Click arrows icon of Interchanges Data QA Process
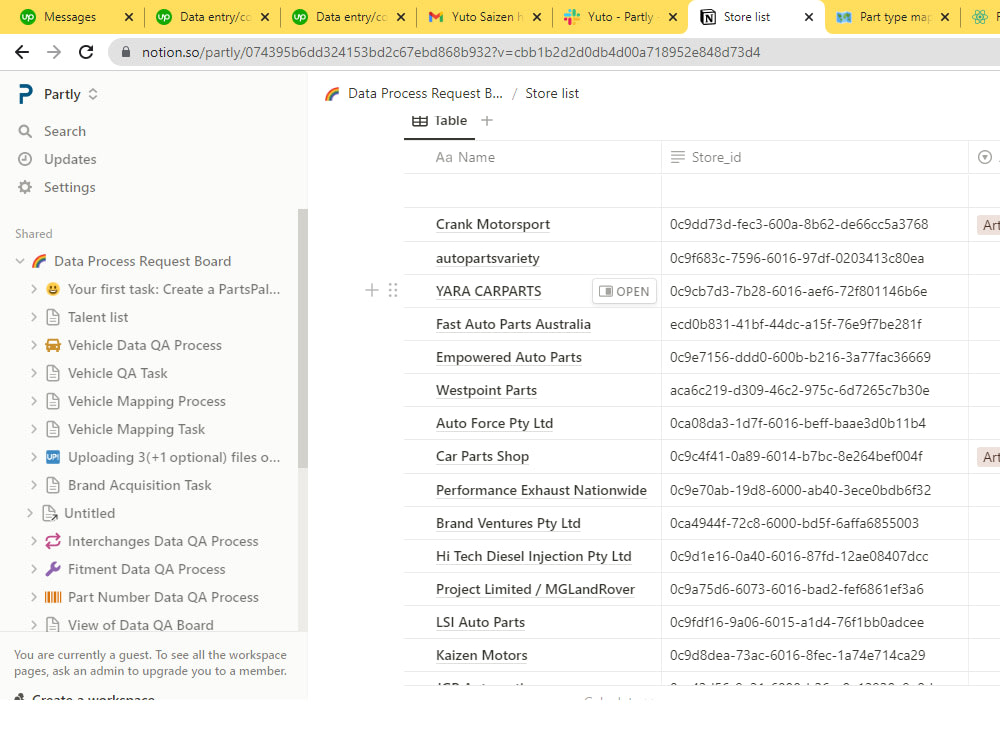The width and height of the screenshot is (1000, 750). point(53,541)
